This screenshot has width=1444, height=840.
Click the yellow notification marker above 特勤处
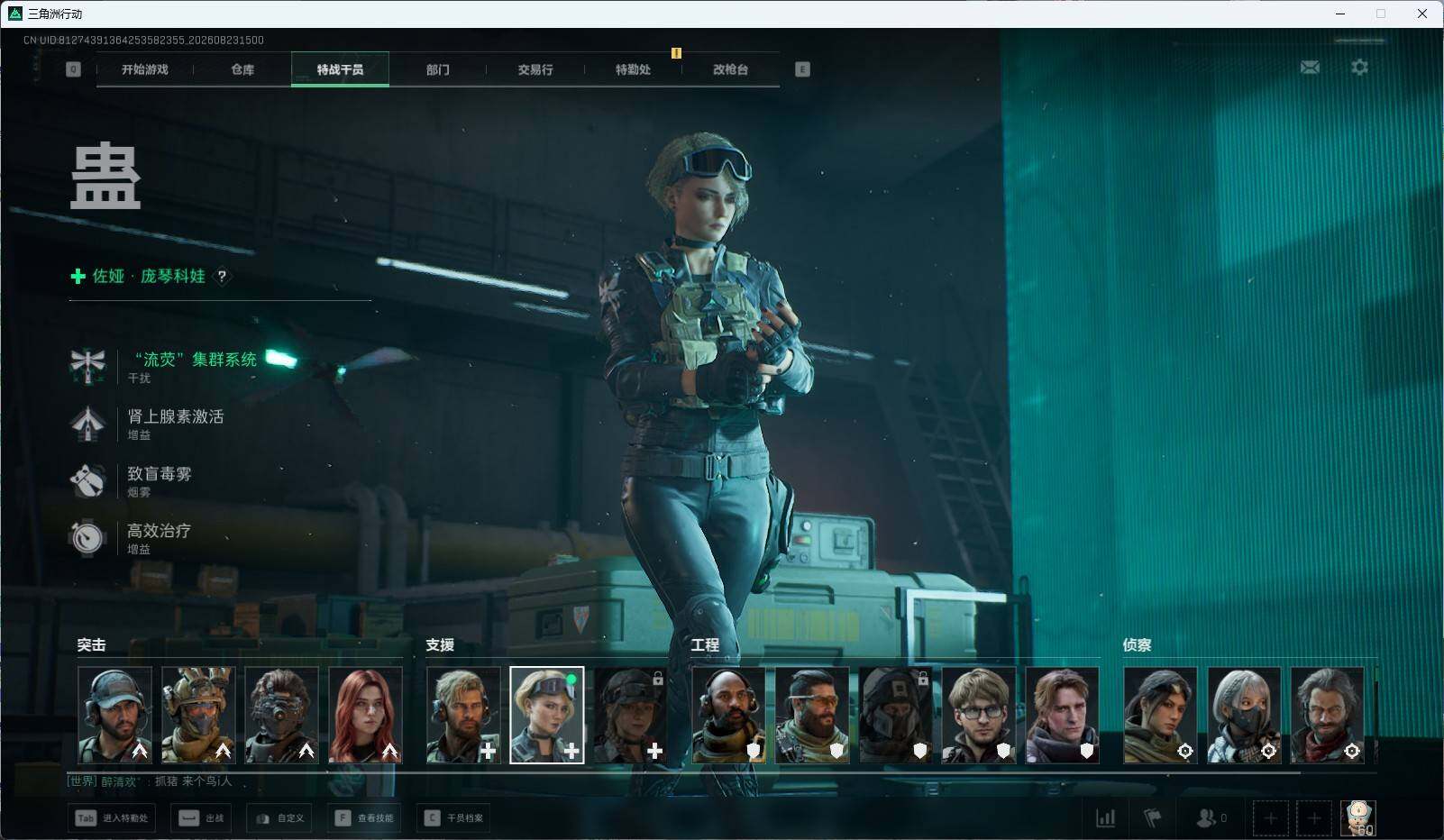coord(676,53)
